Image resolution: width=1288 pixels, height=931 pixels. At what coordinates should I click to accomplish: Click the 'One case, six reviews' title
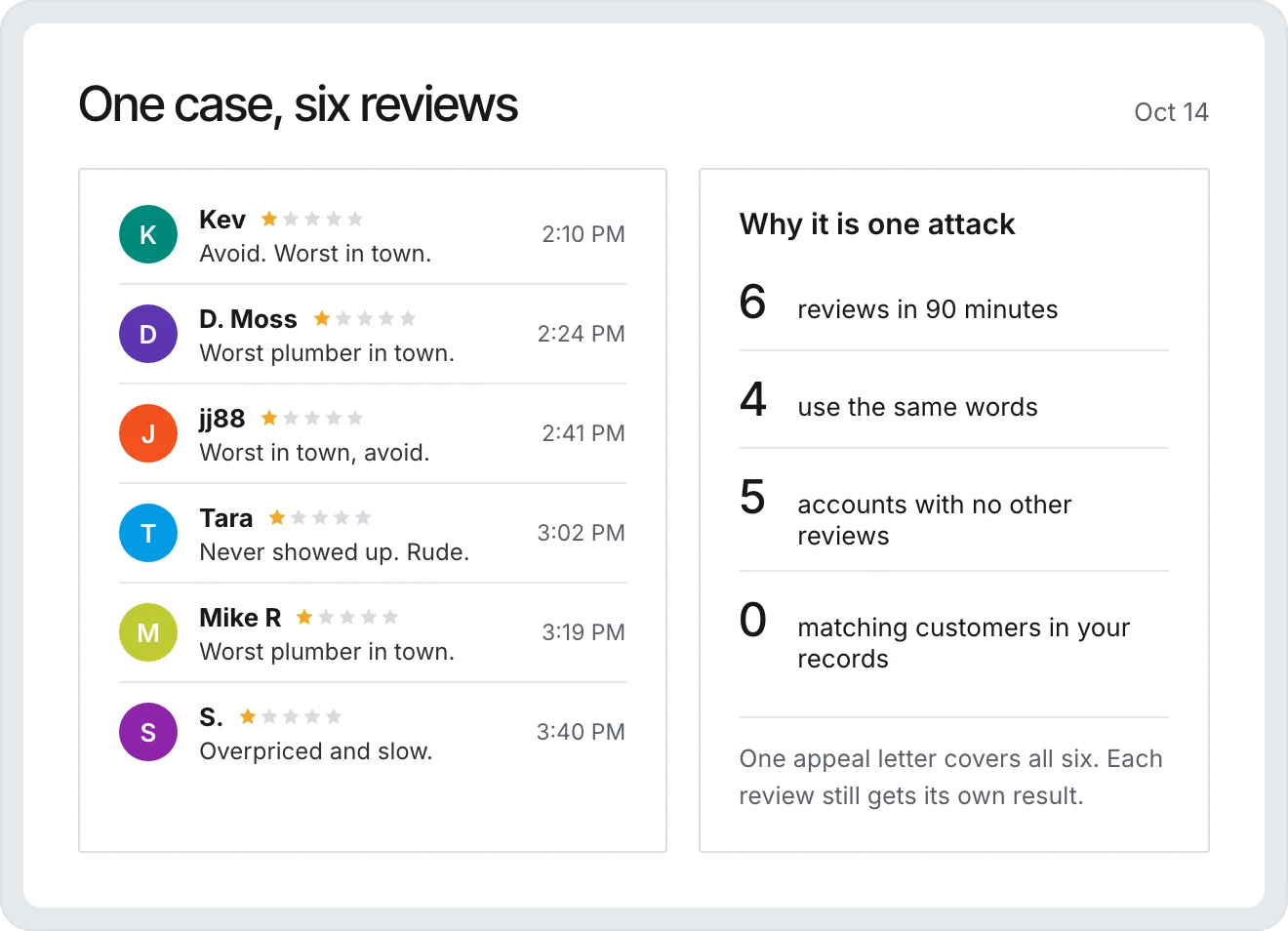tap(299, 104)
